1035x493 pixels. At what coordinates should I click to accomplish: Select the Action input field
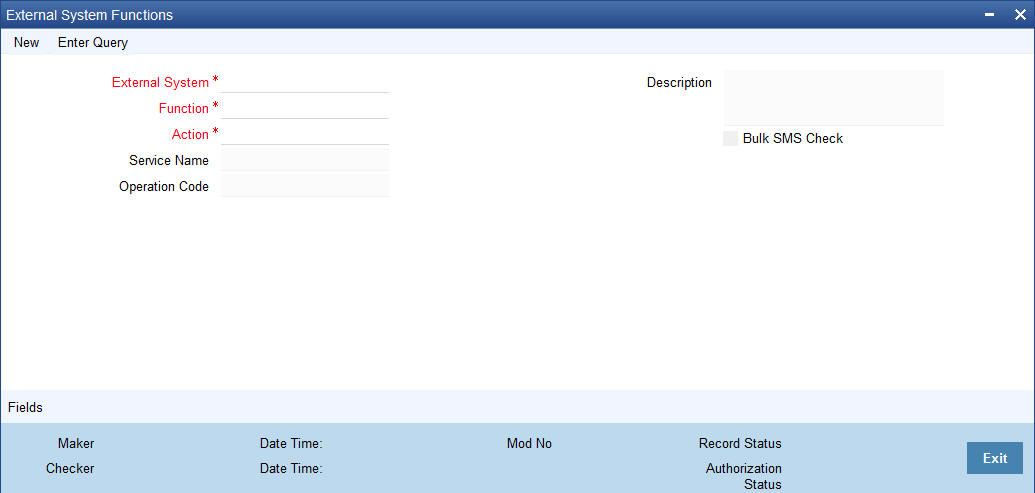pyautogui.click(x=305, y=134)
